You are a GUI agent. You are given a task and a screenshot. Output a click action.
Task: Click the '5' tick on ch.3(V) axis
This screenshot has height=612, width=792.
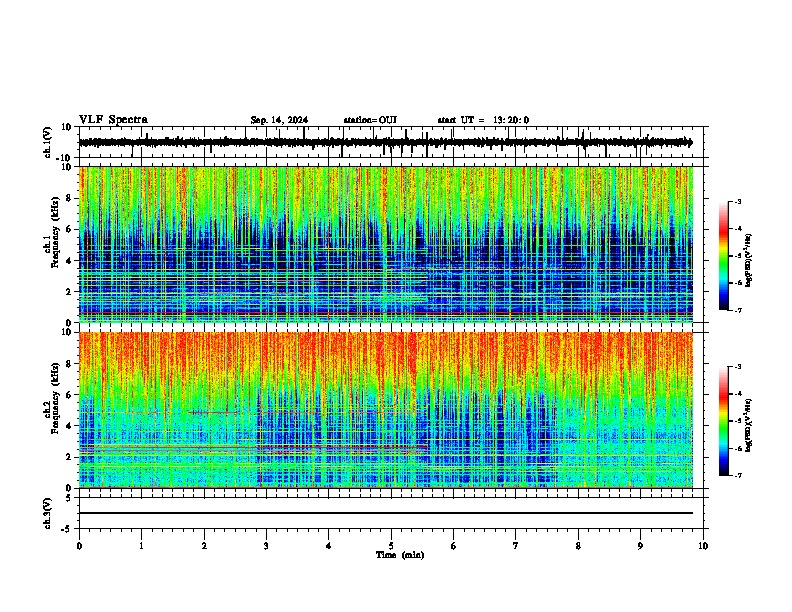coord(70,497)
